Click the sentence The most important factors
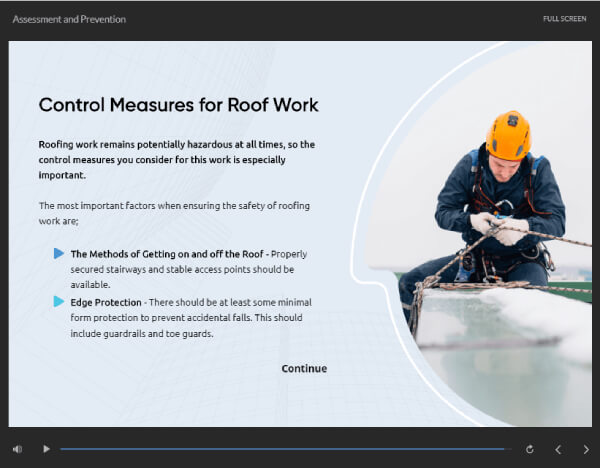 (174, 213)
